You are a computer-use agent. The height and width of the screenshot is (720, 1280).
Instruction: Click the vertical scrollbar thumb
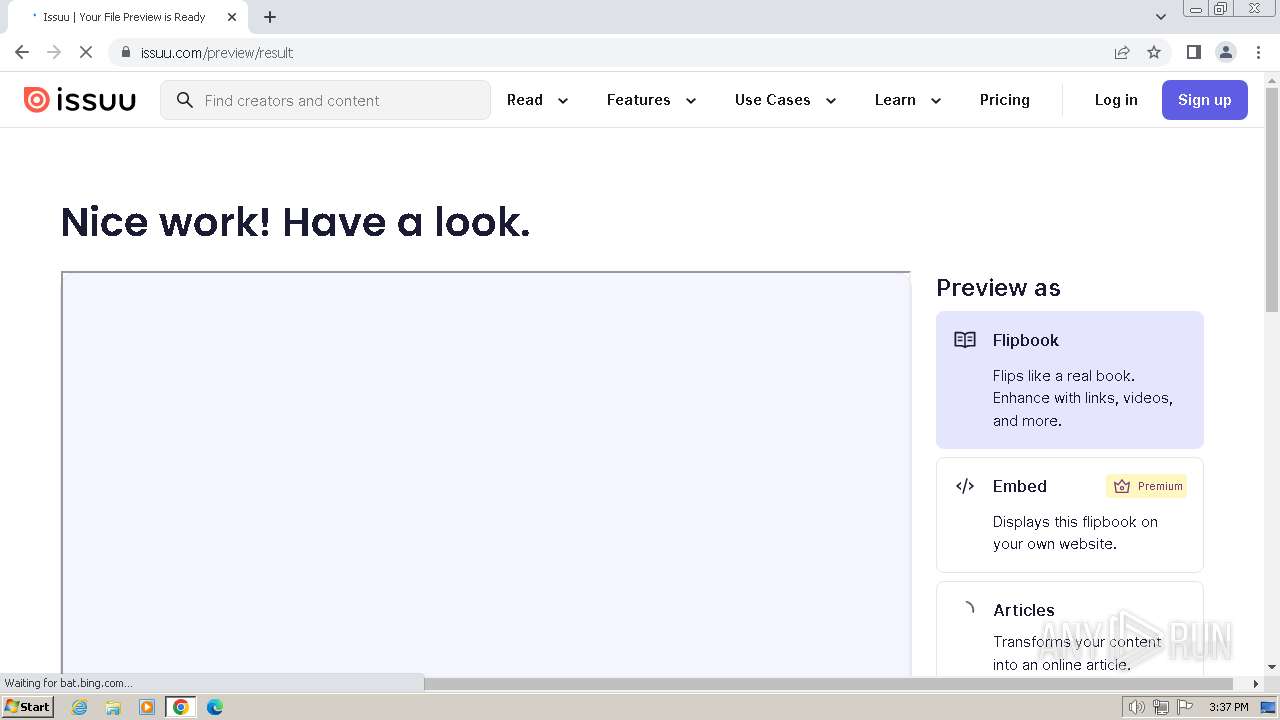(x=1272, y=200)
